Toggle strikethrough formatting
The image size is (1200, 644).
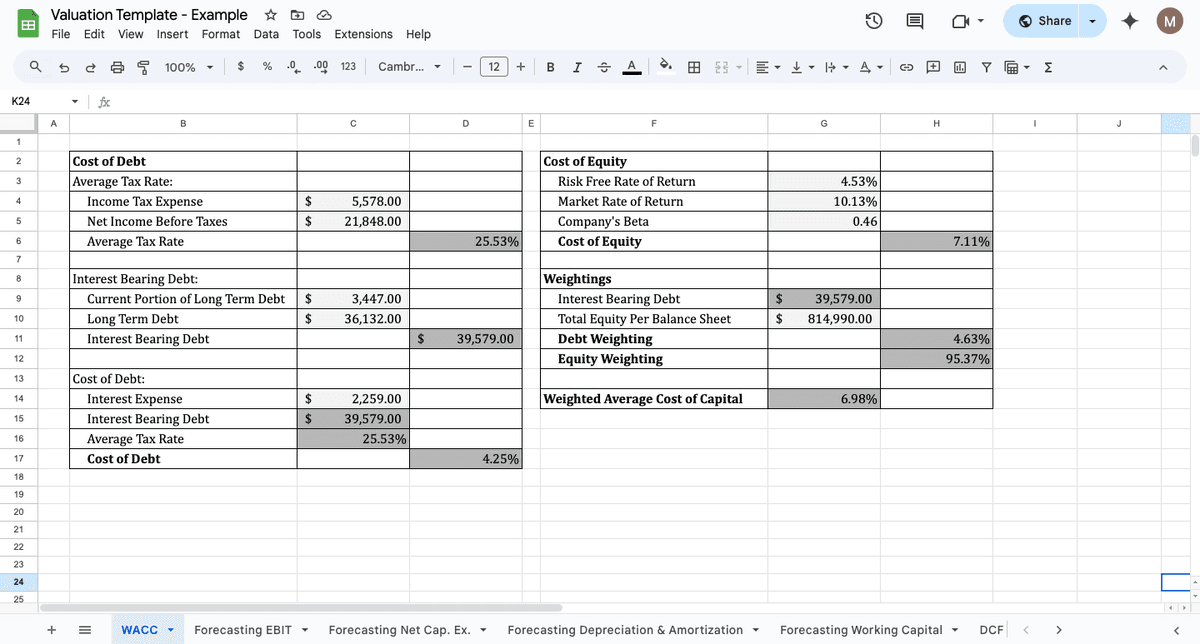[603, 67]
